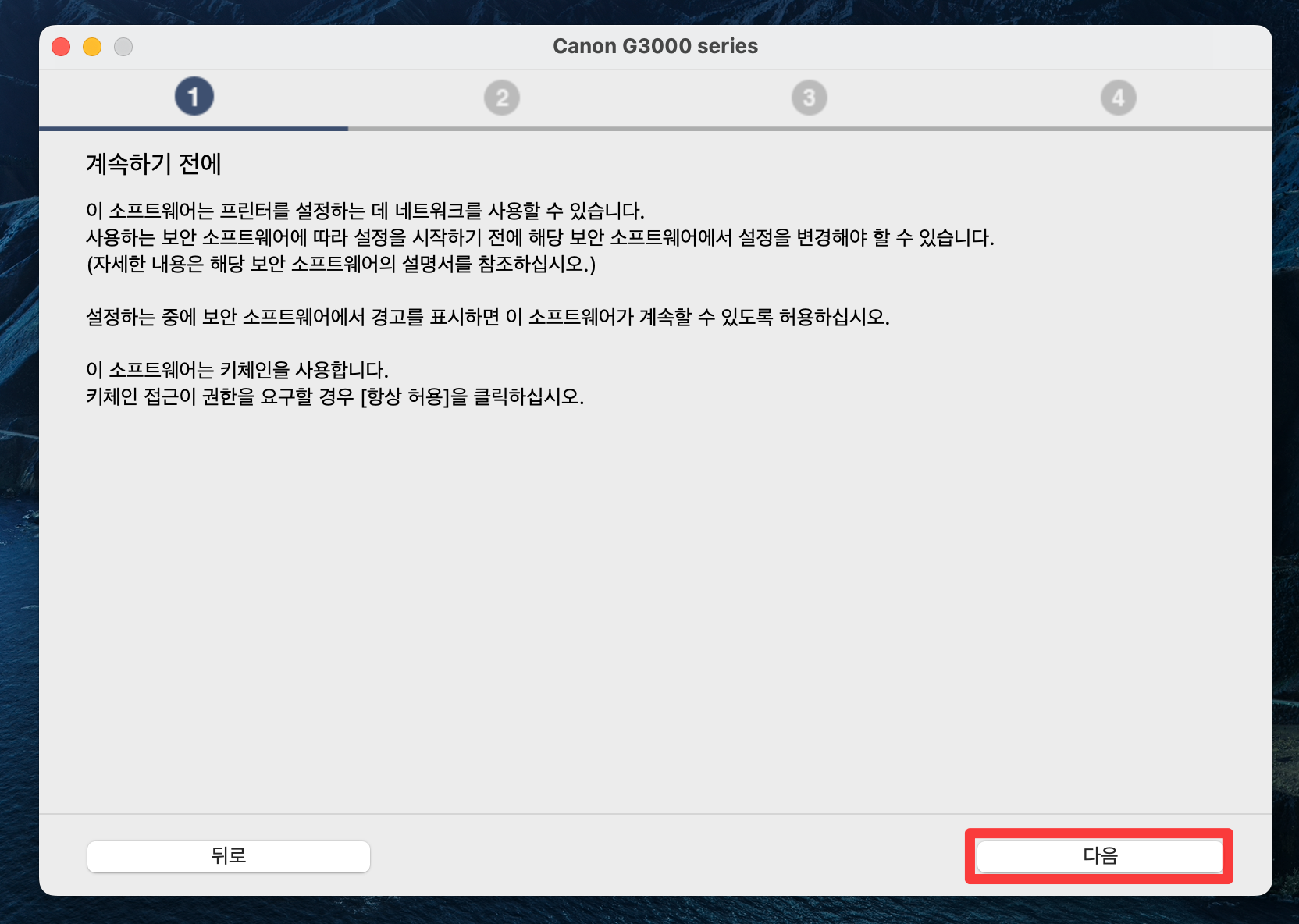
Task: Minimize window with the yellow button
Action: [x=92, y=47]
